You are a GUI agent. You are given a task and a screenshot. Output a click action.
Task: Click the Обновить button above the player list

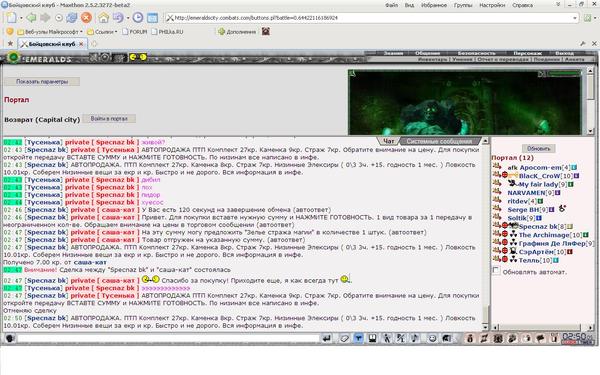(538, 148)
